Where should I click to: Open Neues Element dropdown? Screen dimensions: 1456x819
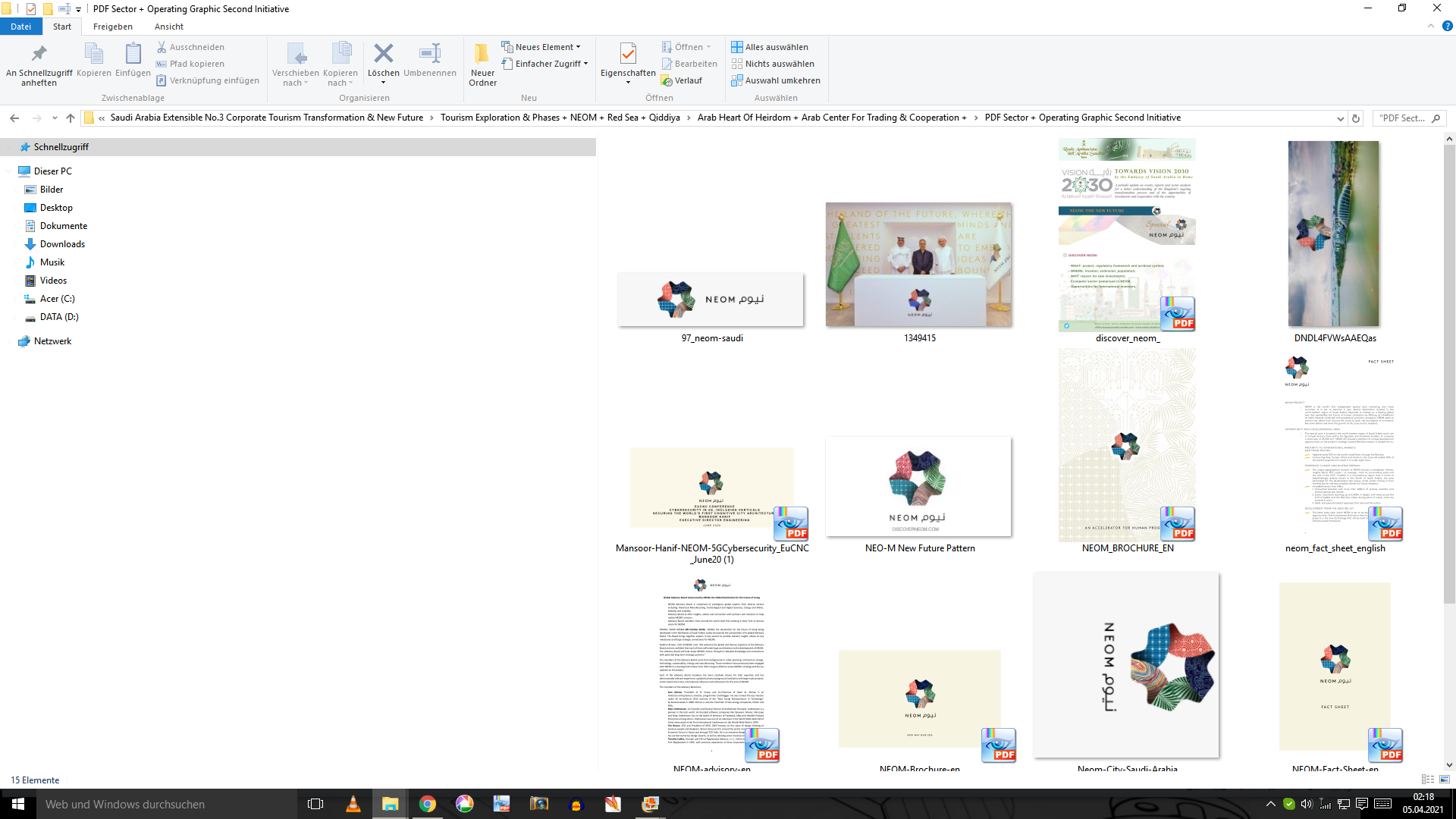tap(541, 47)
